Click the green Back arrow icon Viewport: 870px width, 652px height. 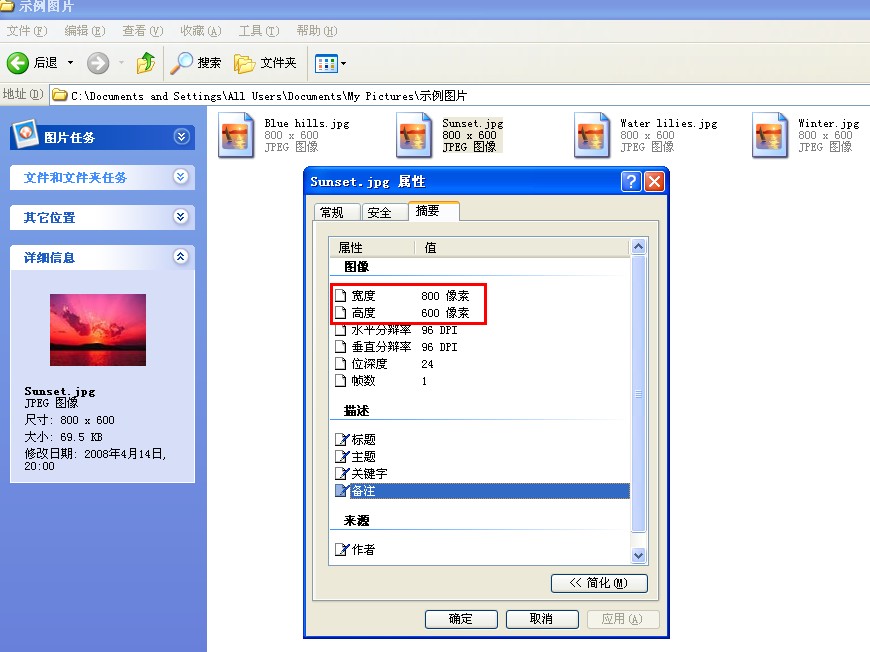click(x=18, y=63)
